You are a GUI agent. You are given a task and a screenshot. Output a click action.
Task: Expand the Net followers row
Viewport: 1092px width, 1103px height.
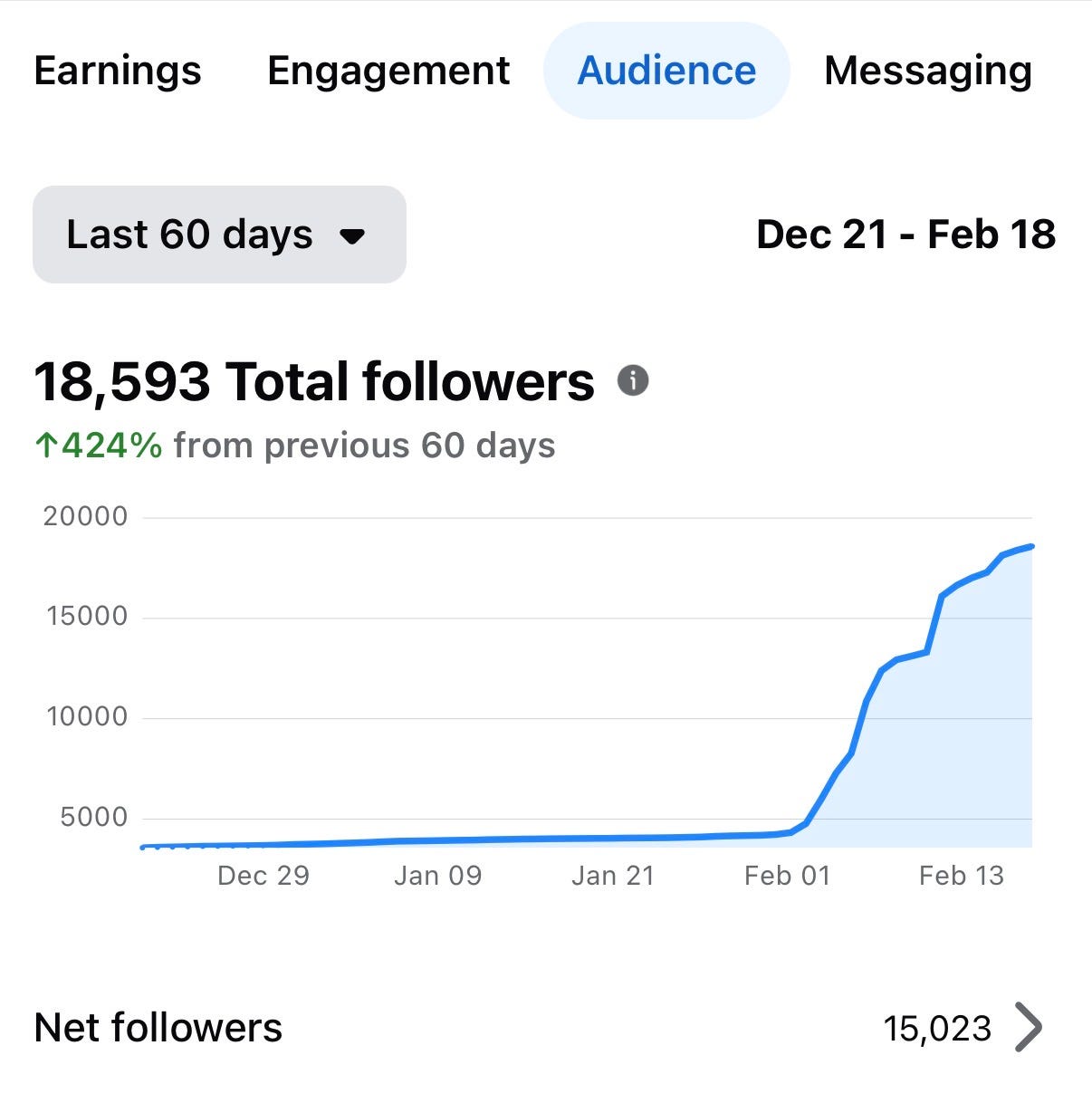[x=546, y=1028]
